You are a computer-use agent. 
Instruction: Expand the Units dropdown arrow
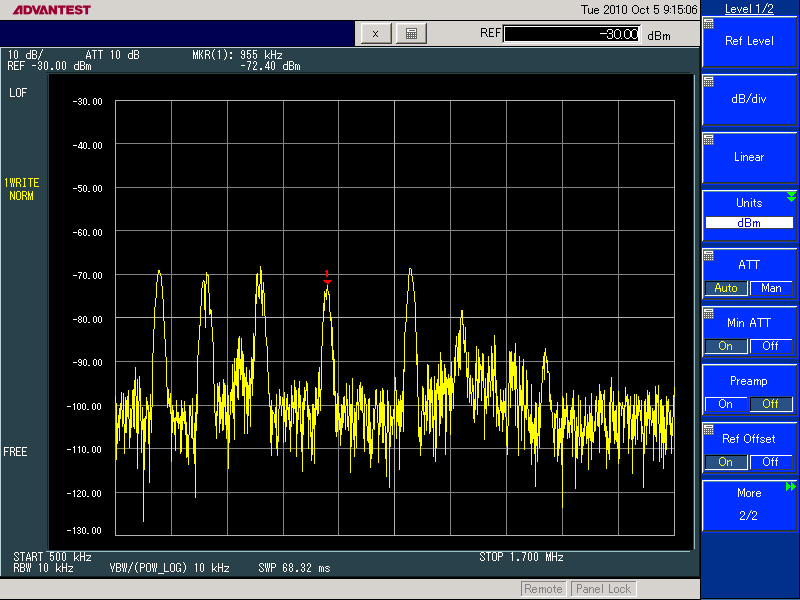click(791, 196)
